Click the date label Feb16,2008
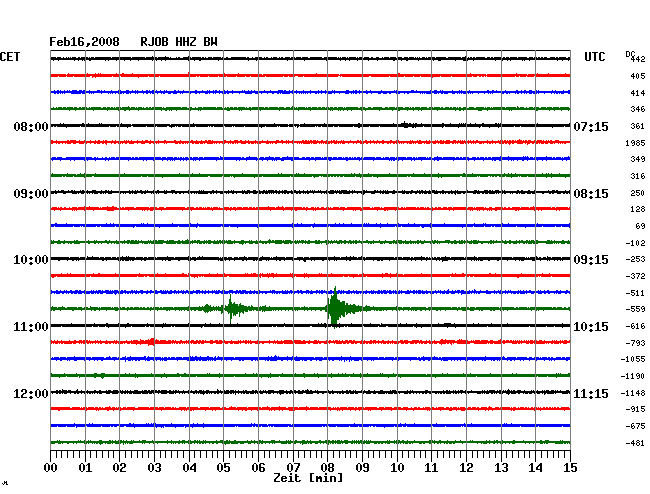Image resolution: width=650 pixels, height=494 pixels. (84, 42)
